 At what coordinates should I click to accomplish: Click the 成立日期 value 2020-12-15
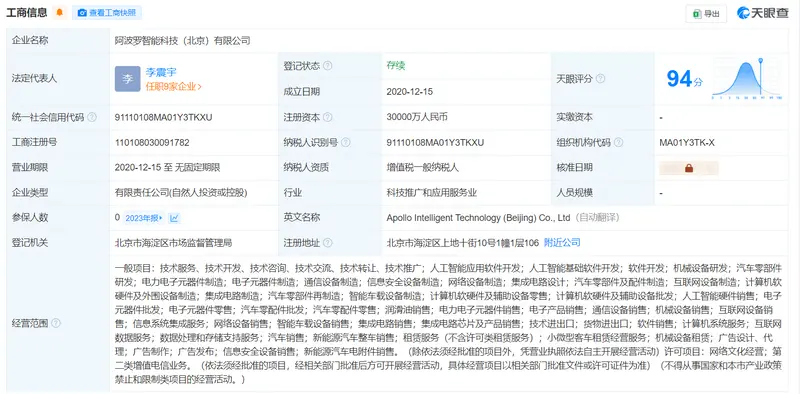410,92
